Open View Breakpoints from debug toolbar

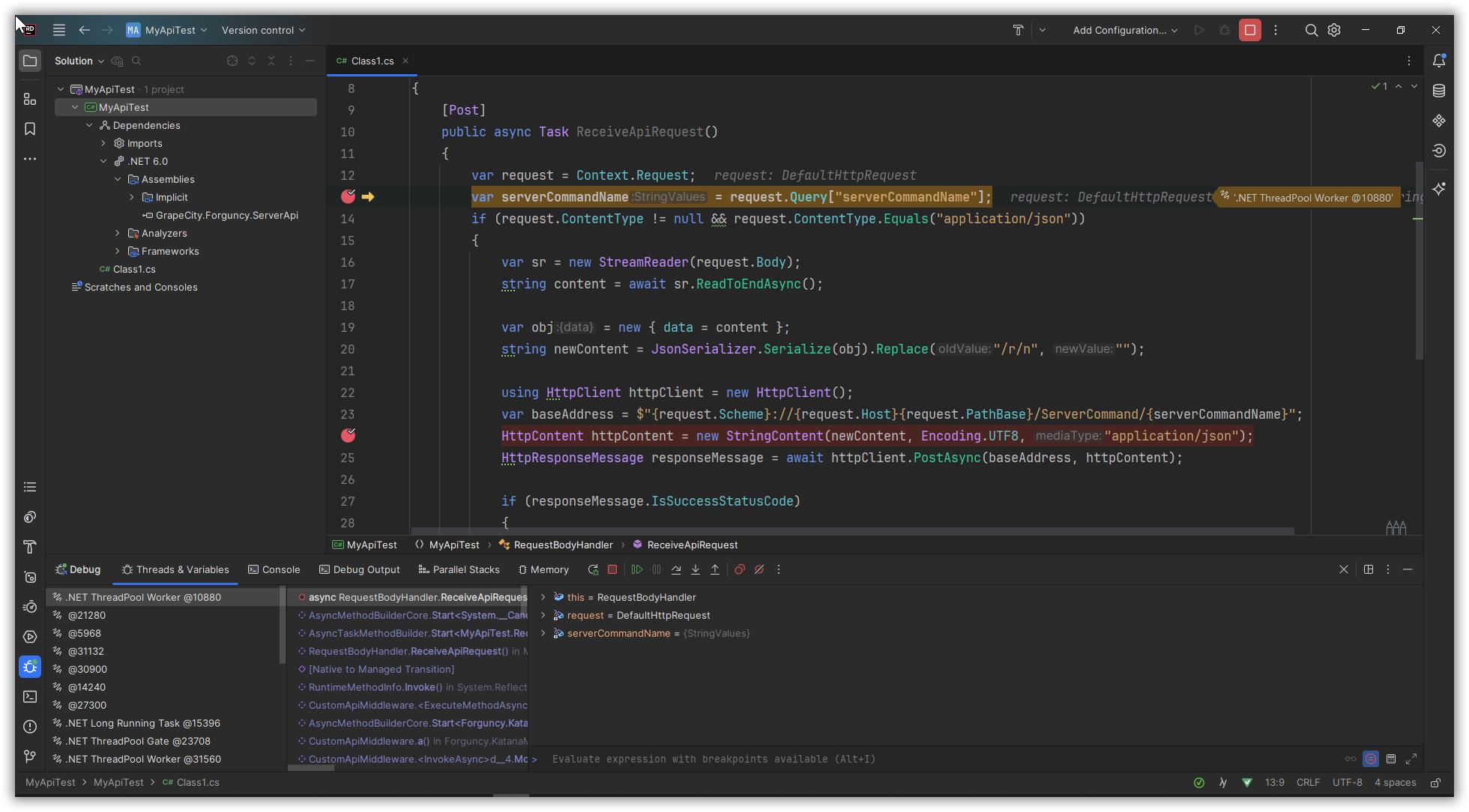740,570
